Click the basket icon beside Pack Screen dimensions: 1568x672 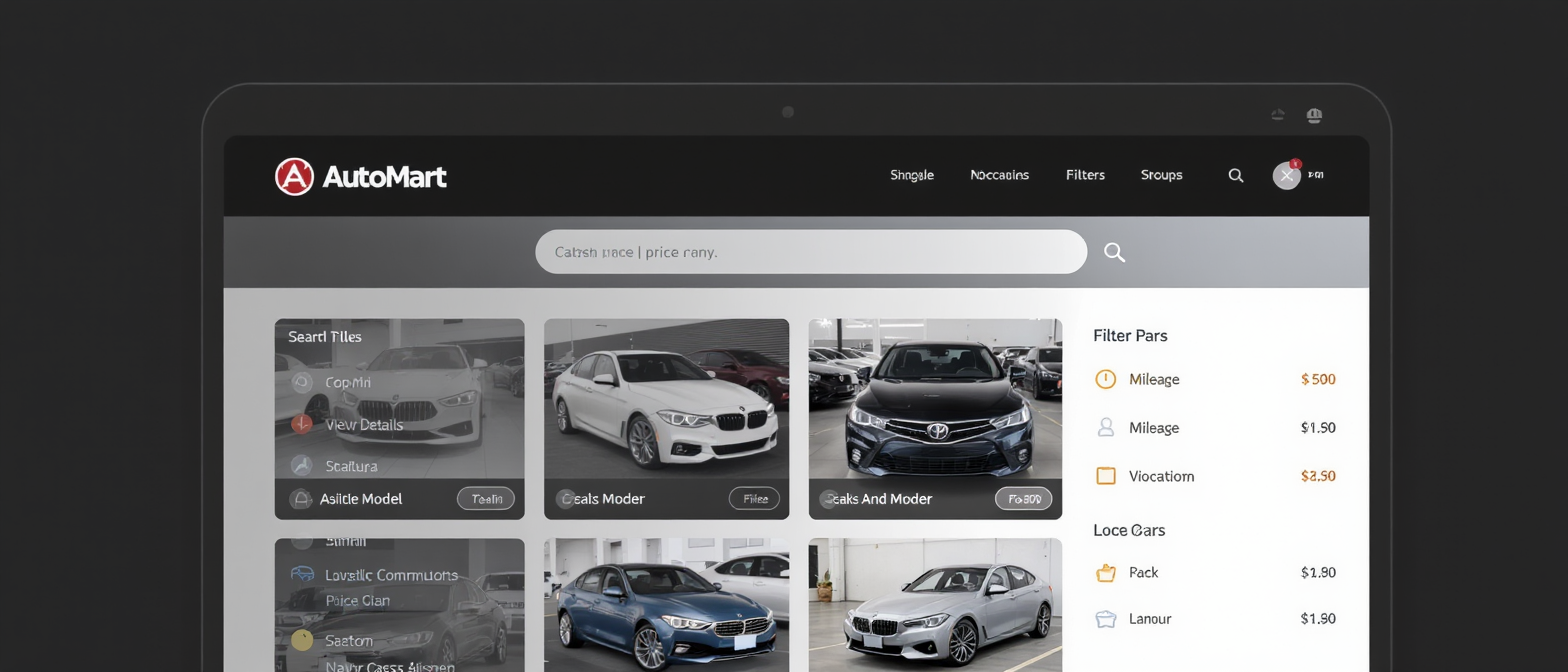coord(1105,573)
